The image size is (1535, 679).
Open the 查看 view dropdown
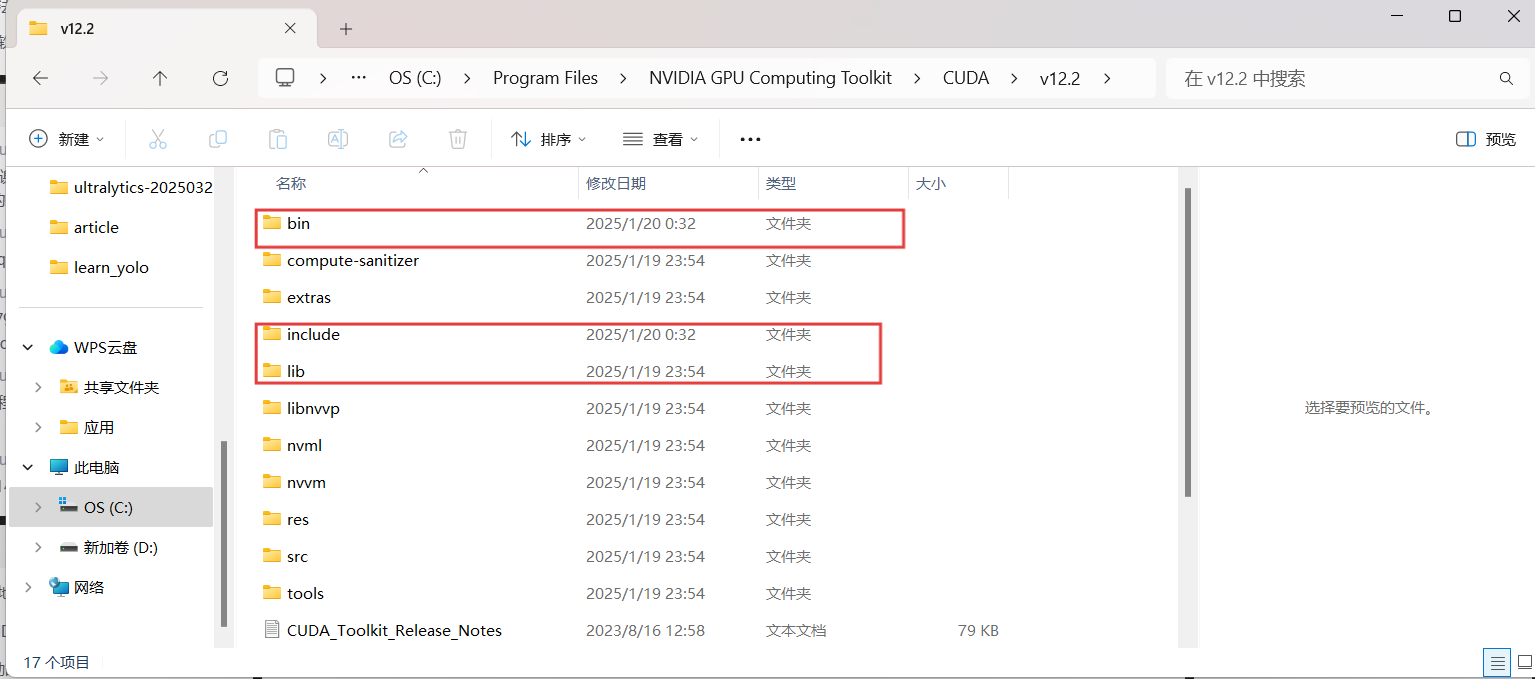[661, 139]
